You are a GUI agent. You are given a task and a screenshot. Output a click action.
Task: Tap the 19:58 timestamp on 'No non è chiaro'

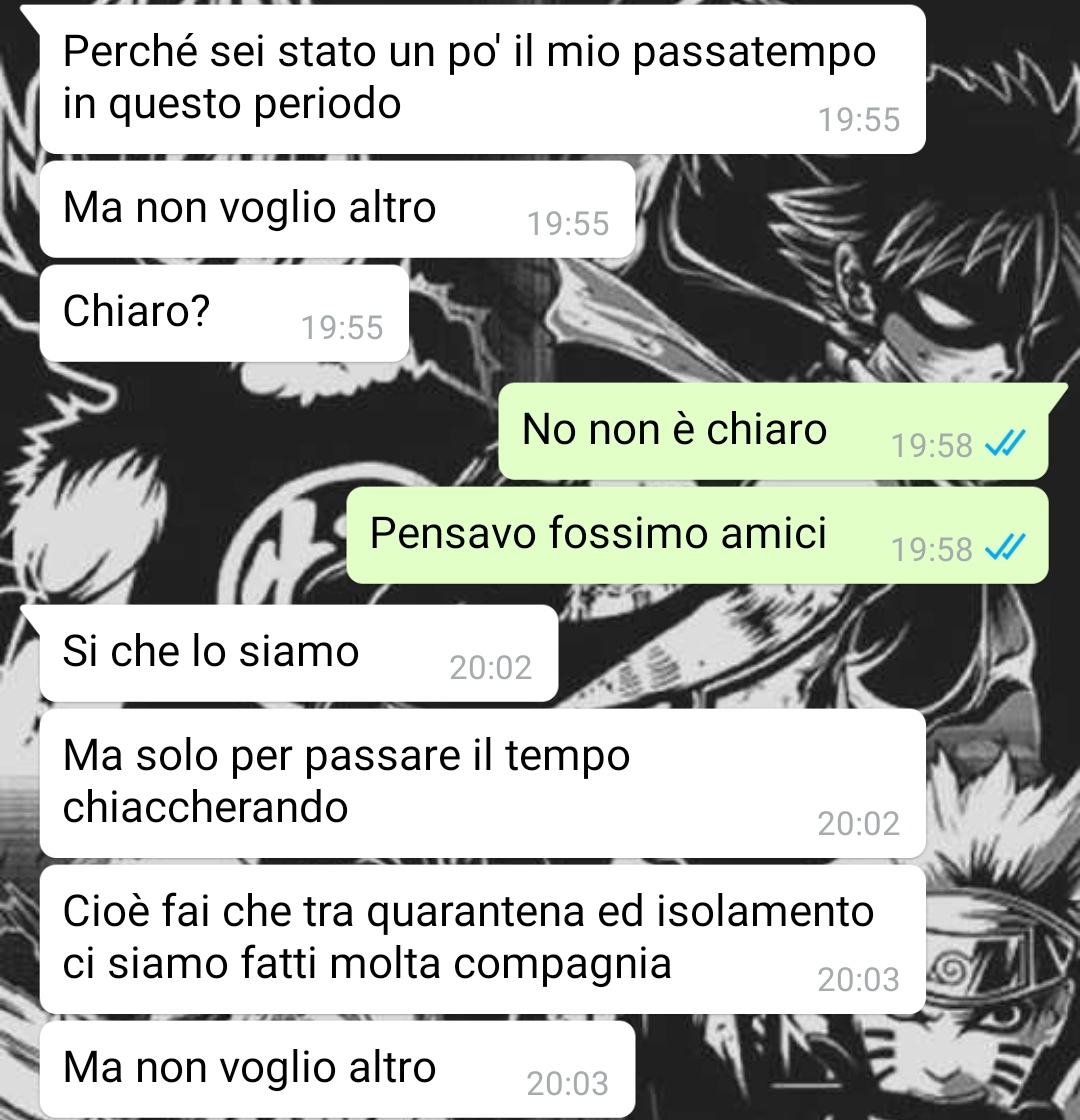(x=931, y=446)
